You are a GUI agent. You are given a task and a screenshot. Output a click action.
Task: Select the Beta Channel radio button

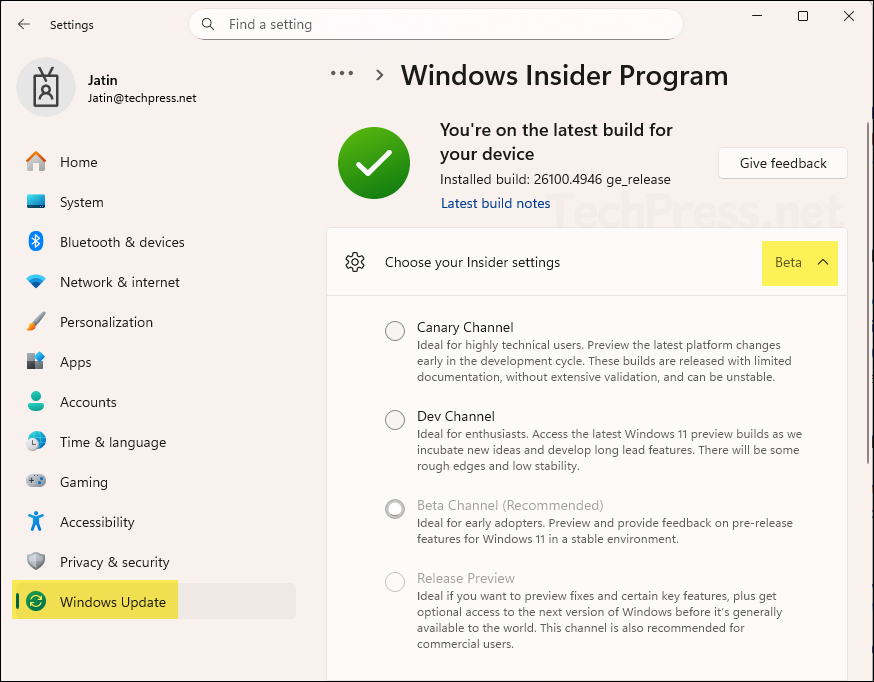coord(395,508)
